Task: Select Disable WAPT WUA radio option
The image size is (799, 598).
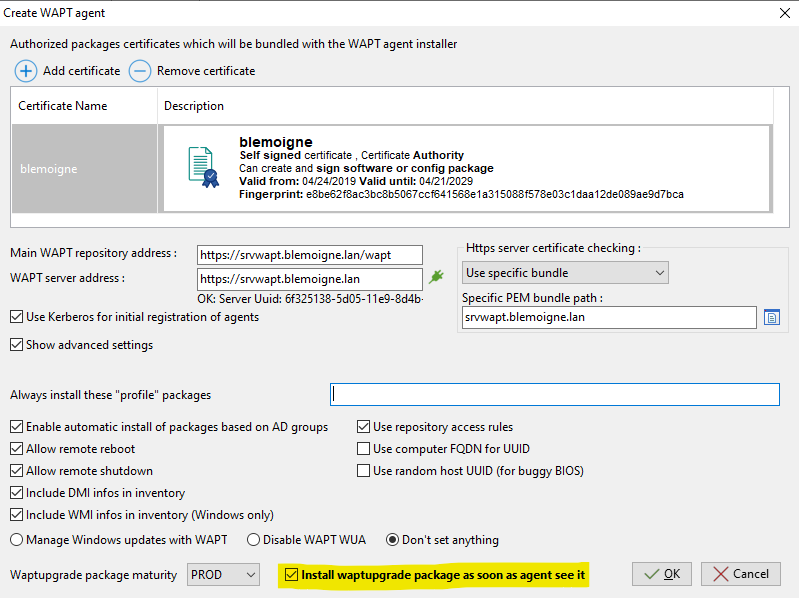Action: tap(253, 540)
